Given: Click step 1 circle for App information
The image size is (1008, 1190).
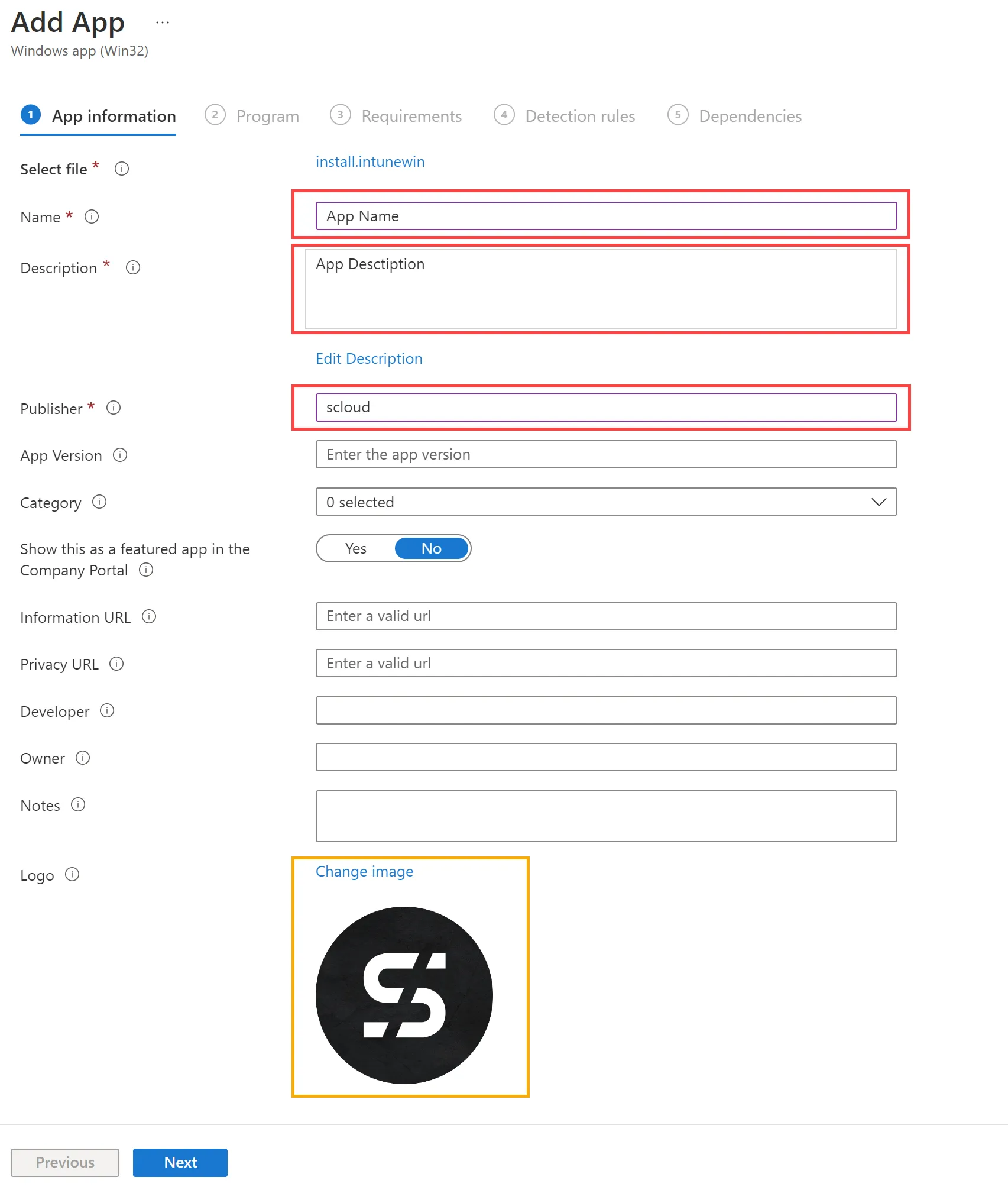Looking at the screenshot, I should coord(31,115).
